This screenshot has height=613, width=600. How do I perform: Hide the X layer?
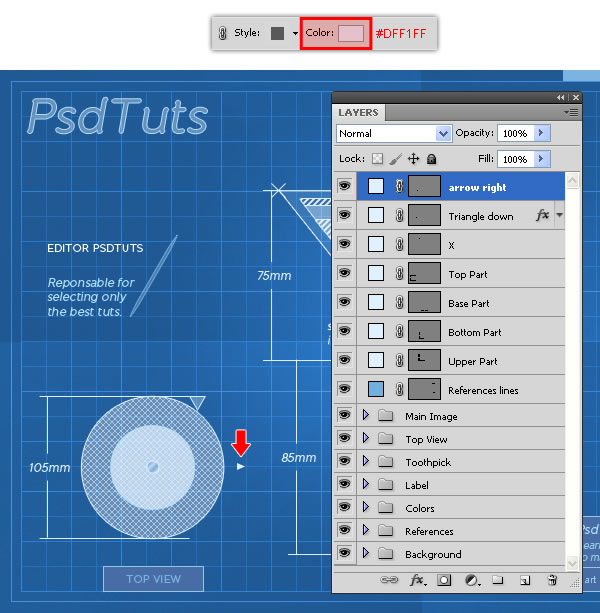pyautogui.click(x=344, y=244)
